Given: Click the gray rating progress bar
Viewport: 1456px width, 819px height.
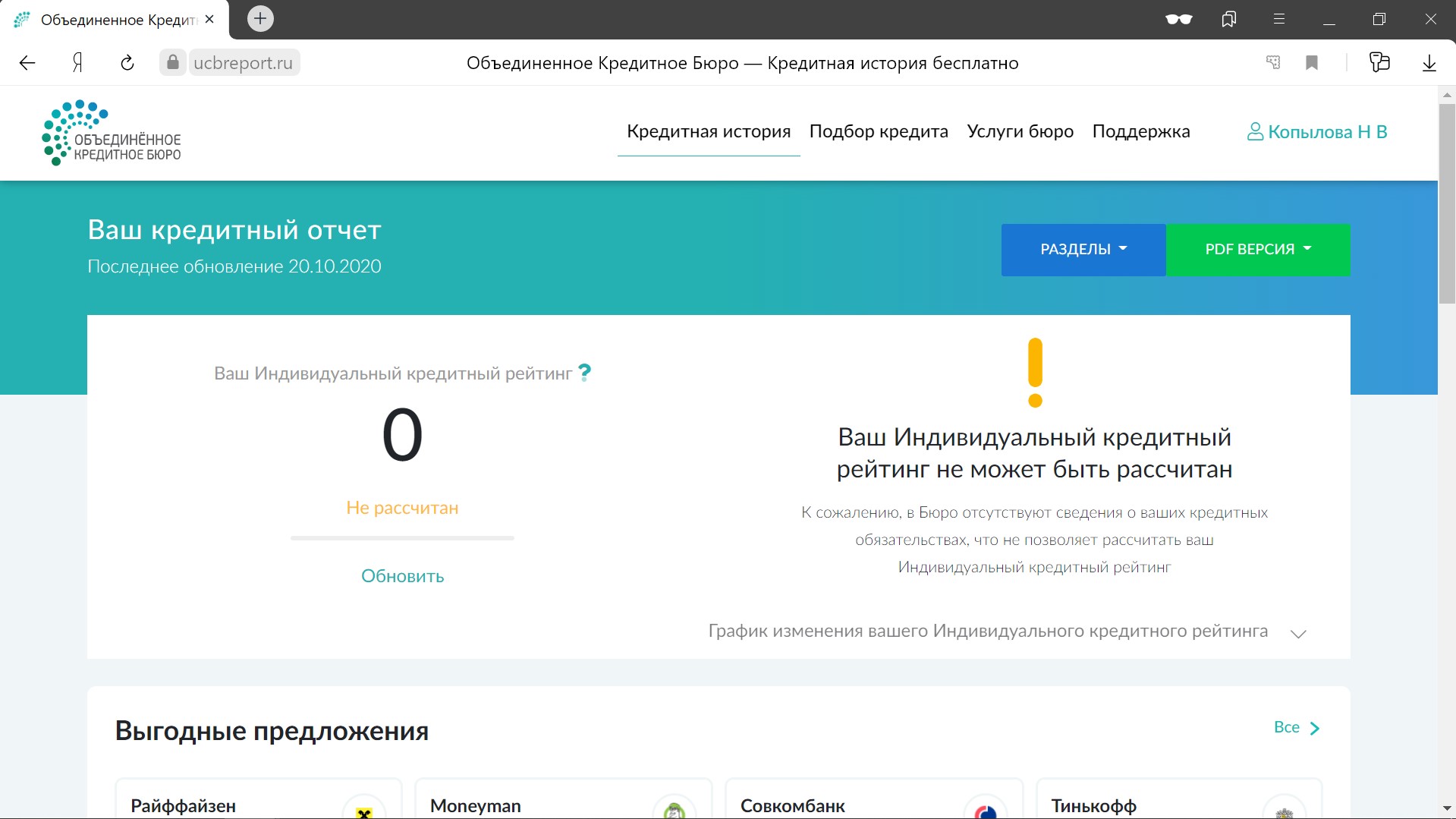Looking at the screenshot, I should [x=402, y=538].
